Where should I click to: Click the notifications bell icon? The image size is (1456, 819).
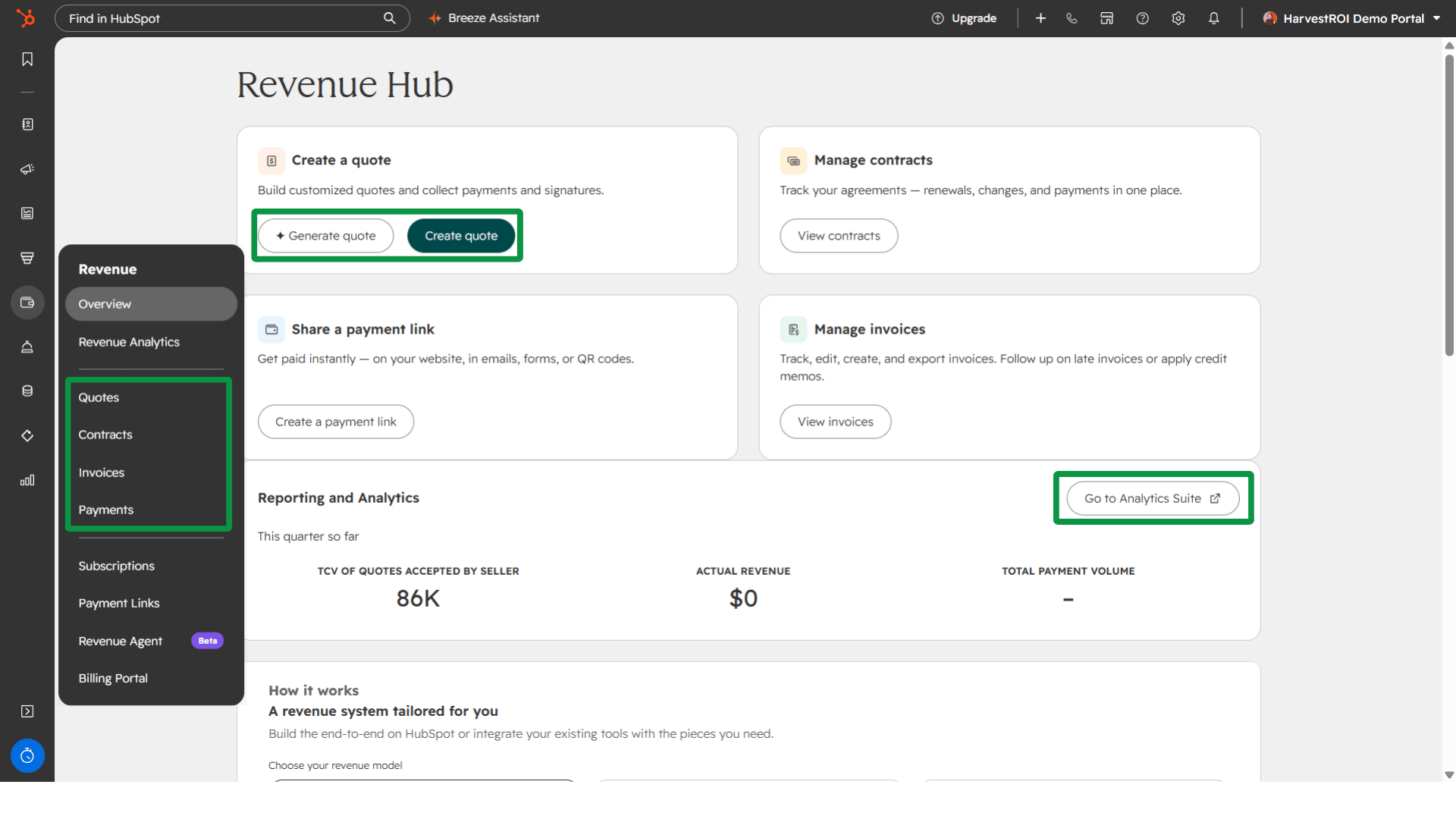tap(1213, 18)
